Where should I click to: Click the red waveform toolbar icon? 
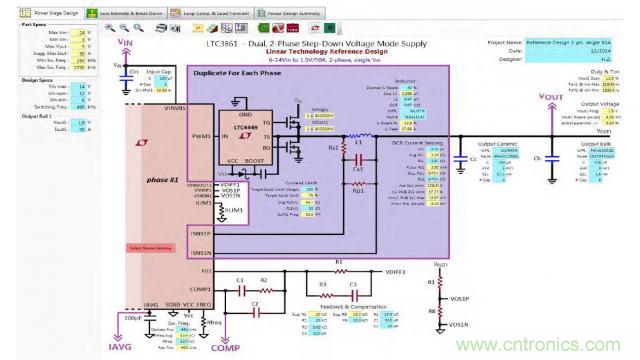278,28
